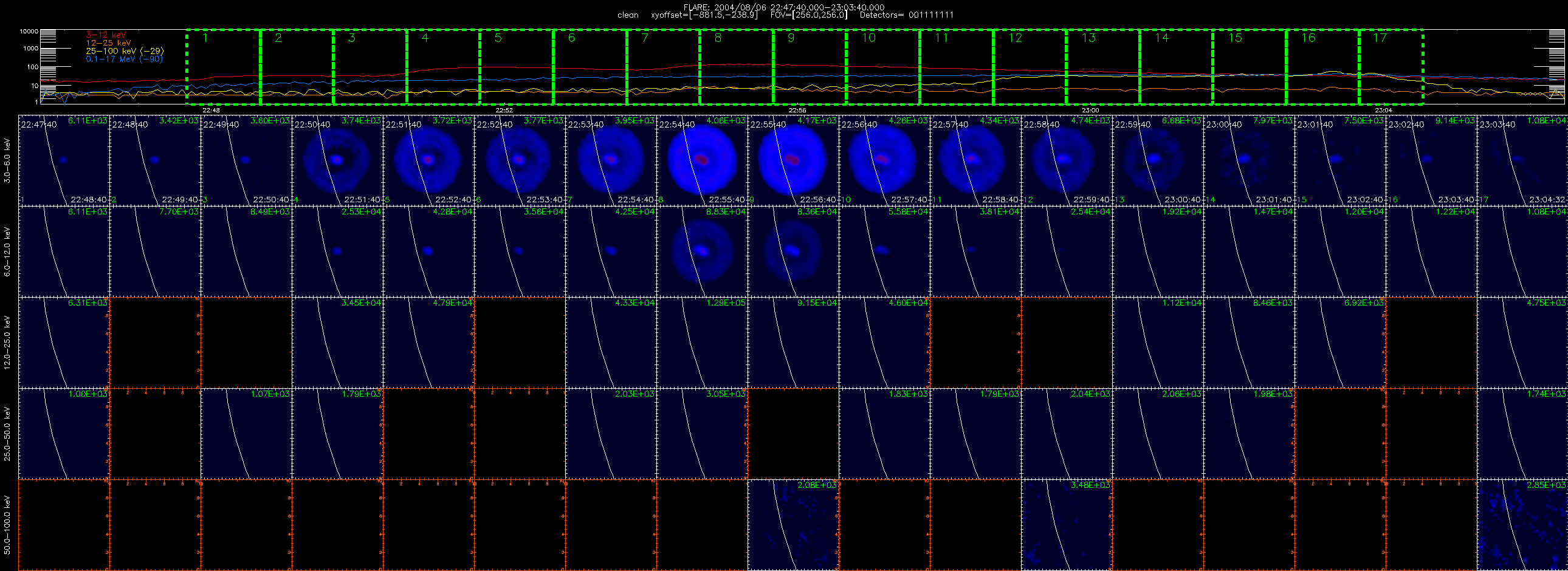Open the 50-100 keV image labeled 2.08E+03
The image size is (1568, 571).
(793, 525)
